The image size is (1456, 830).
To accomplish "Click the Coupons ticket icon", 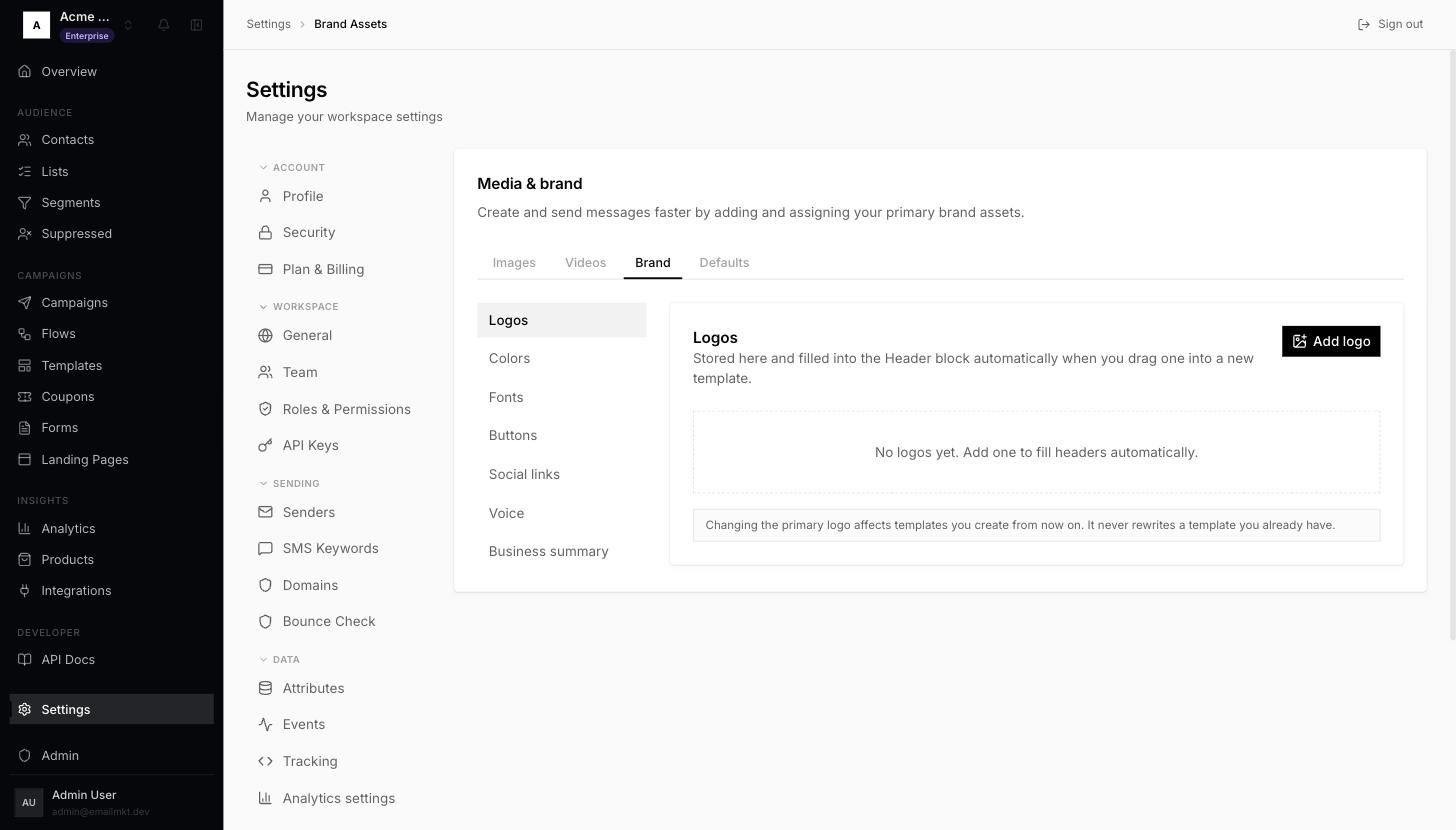I will tap(25, 397).
